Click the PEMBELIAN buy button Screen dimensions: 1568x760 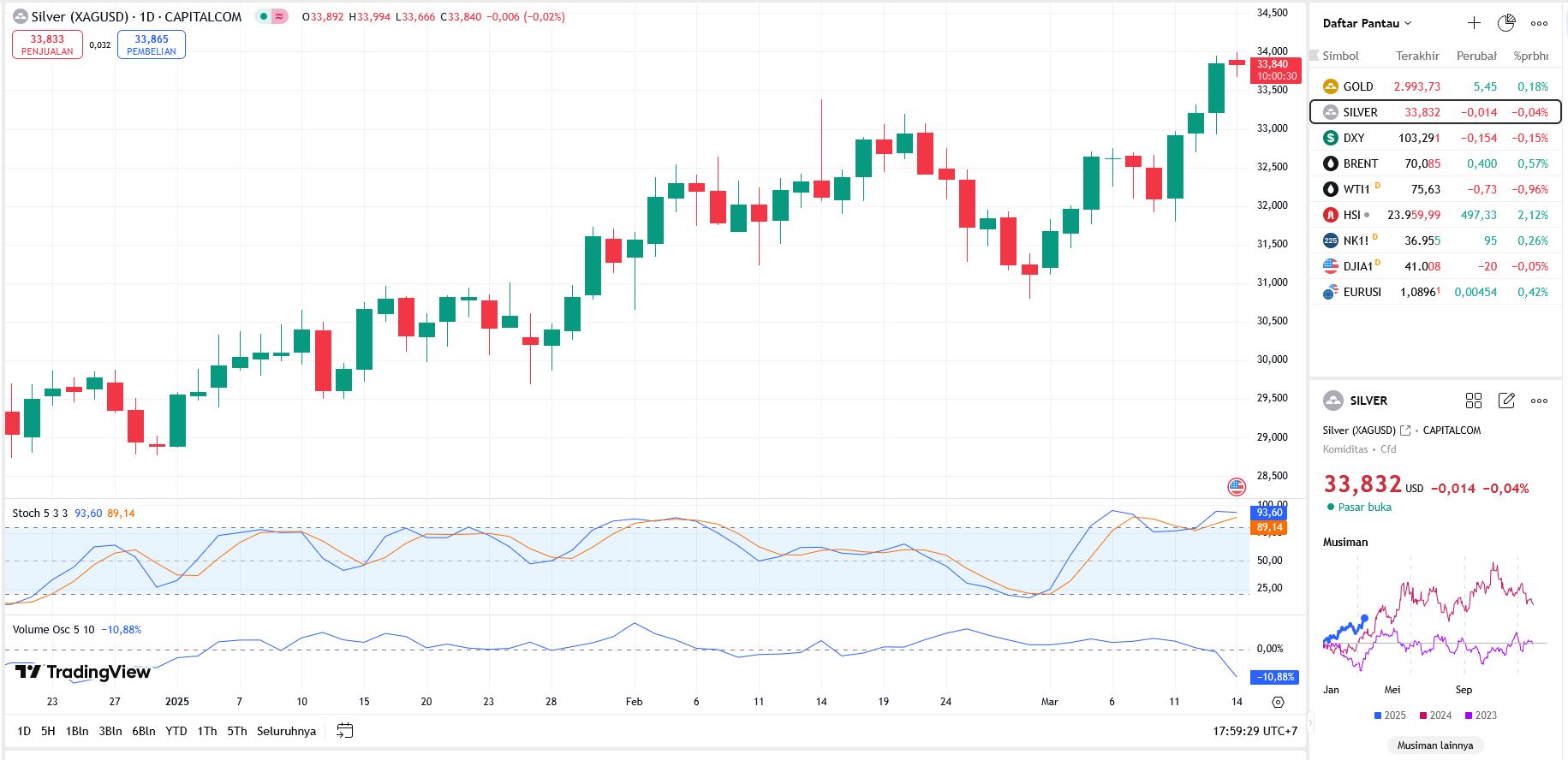point(152,45)
